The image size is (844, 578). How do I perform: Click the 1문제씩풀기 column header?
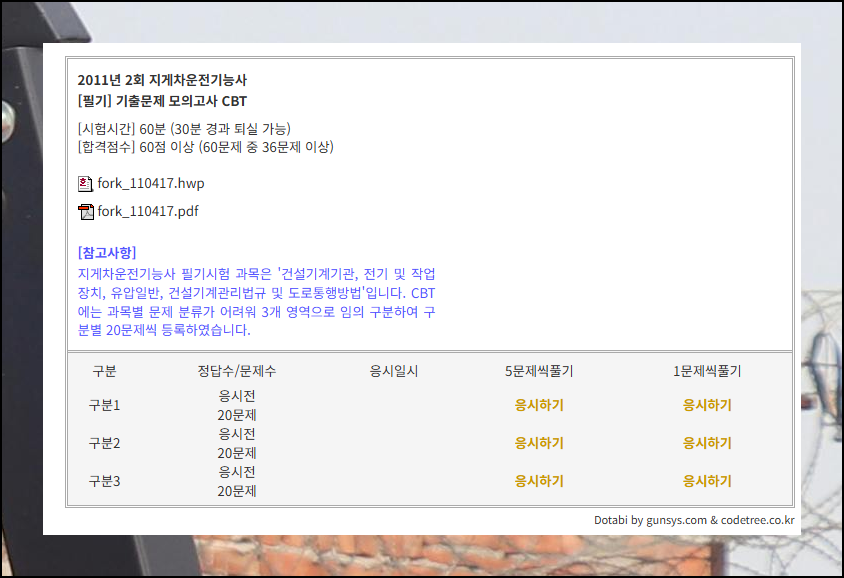coord(707,371)
